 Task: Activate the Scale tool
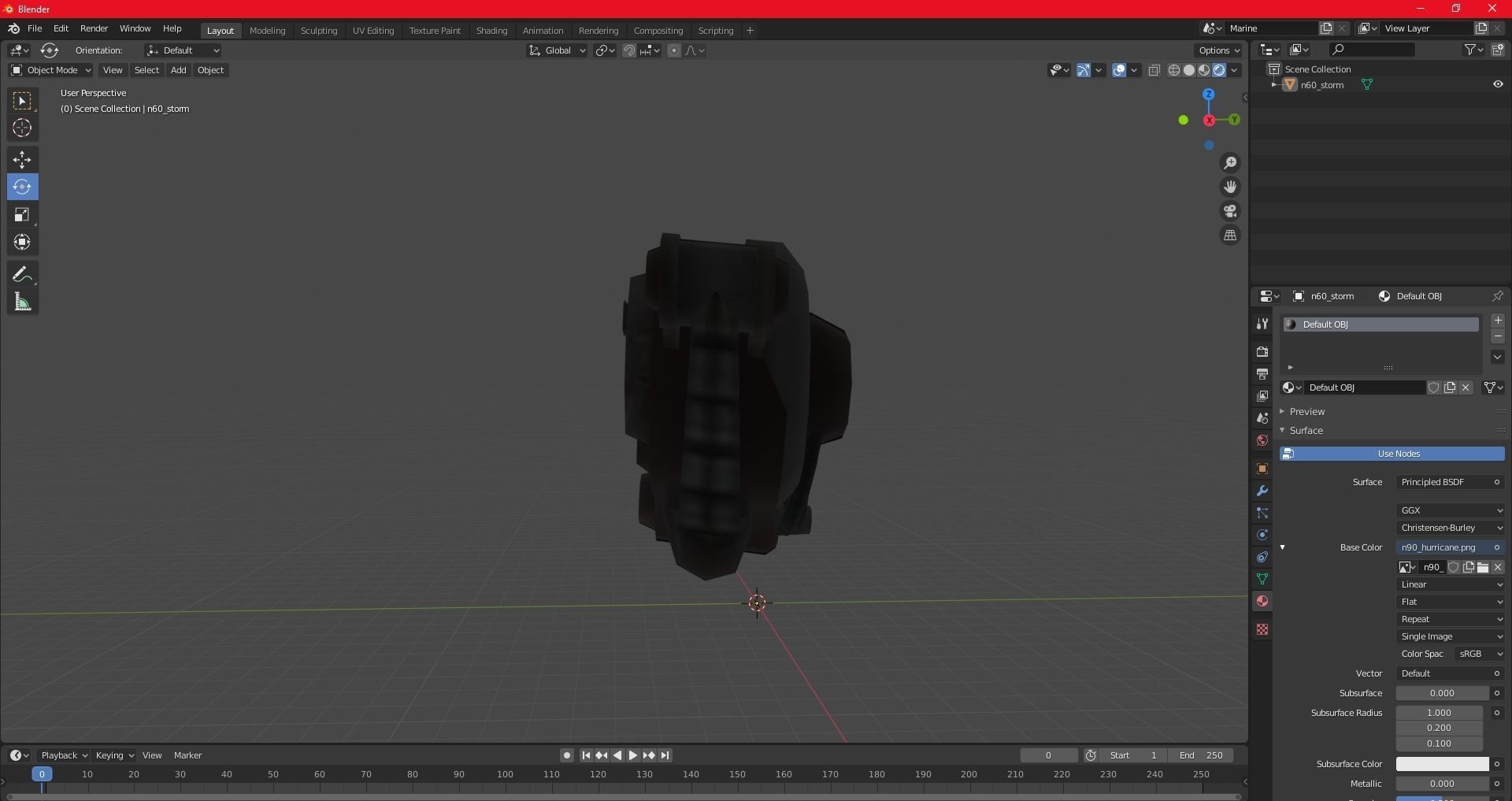[x=22, y=215]
